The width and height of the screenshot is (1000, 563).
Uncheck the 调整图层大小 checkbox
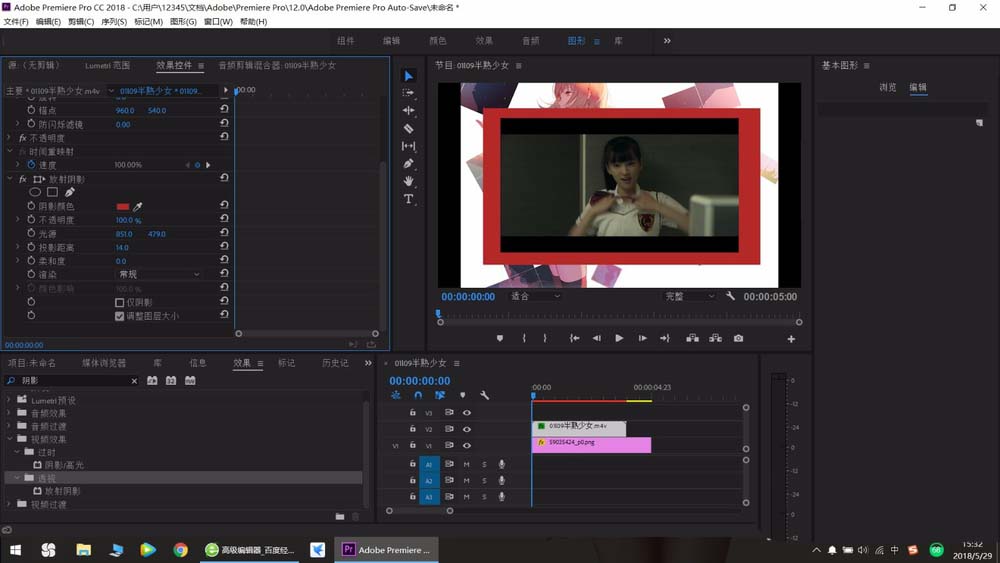[119, 316]
